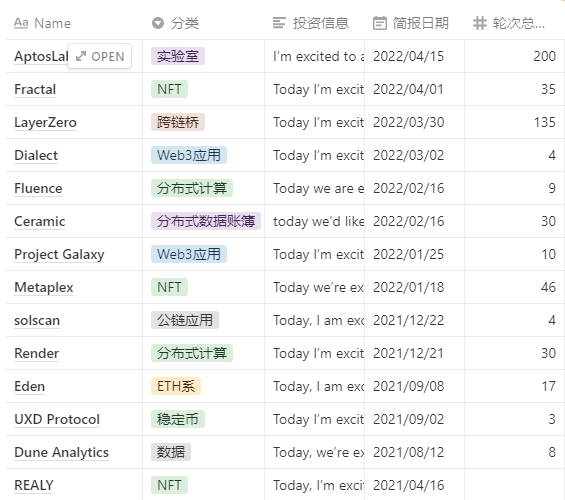Select the 实验室 tag on AptosLab row
This screenshot has height=500, width=565.
178,56
